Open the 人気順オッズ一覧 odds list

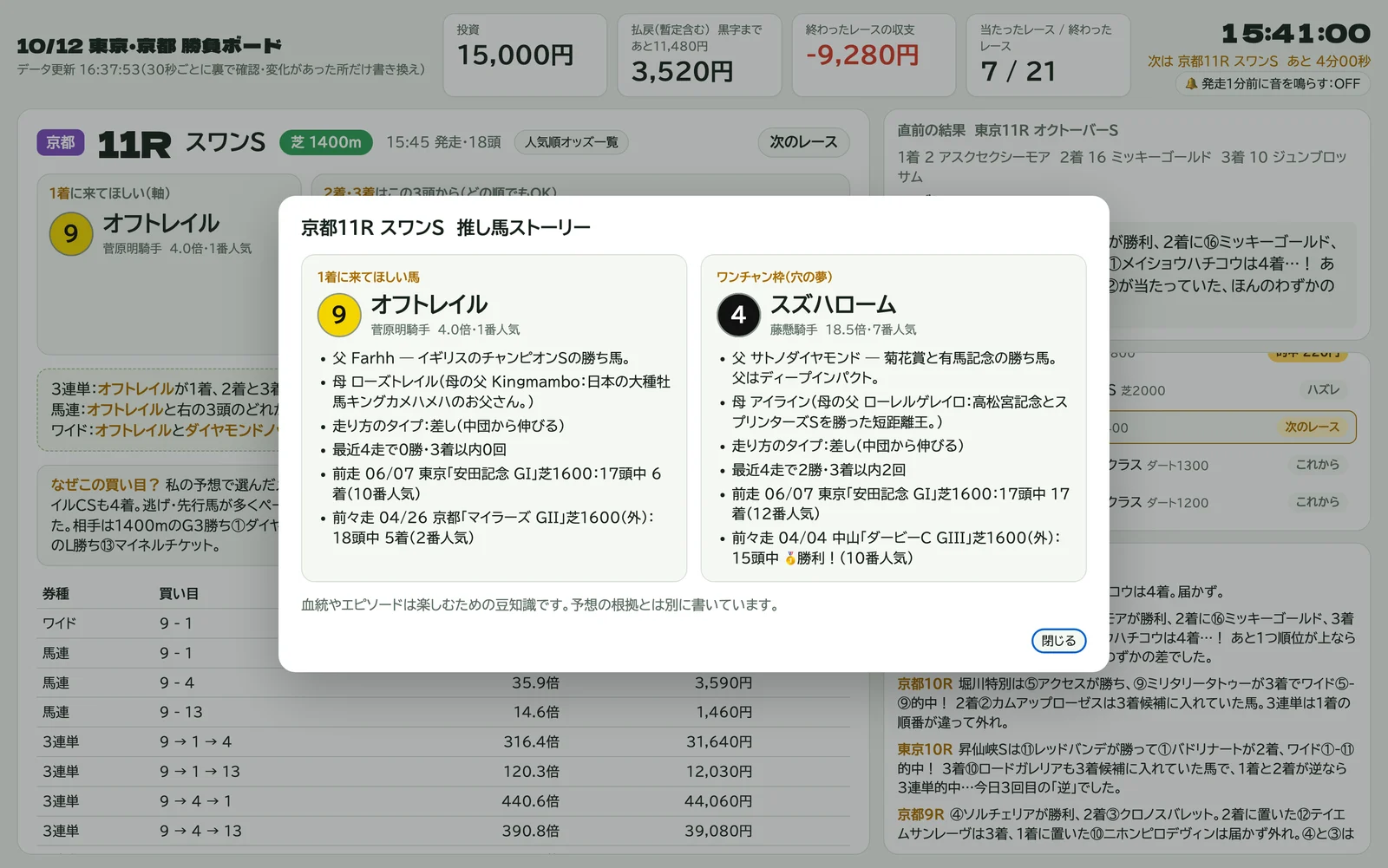(x=571, y=142)
